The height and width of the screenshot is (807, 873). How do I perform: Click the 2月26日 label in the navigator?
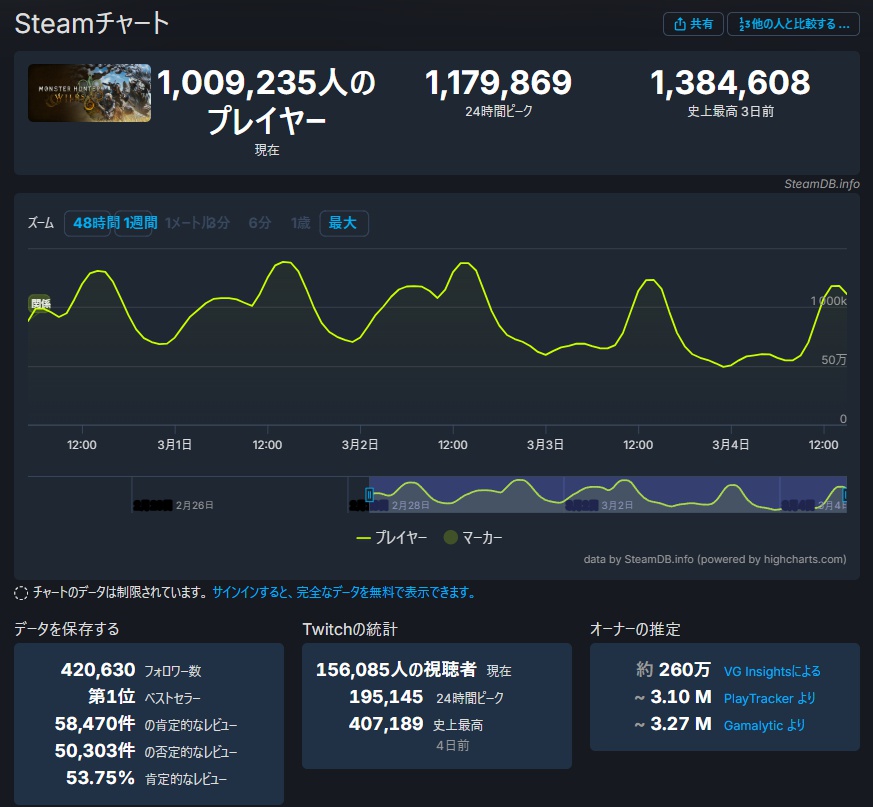194,505
